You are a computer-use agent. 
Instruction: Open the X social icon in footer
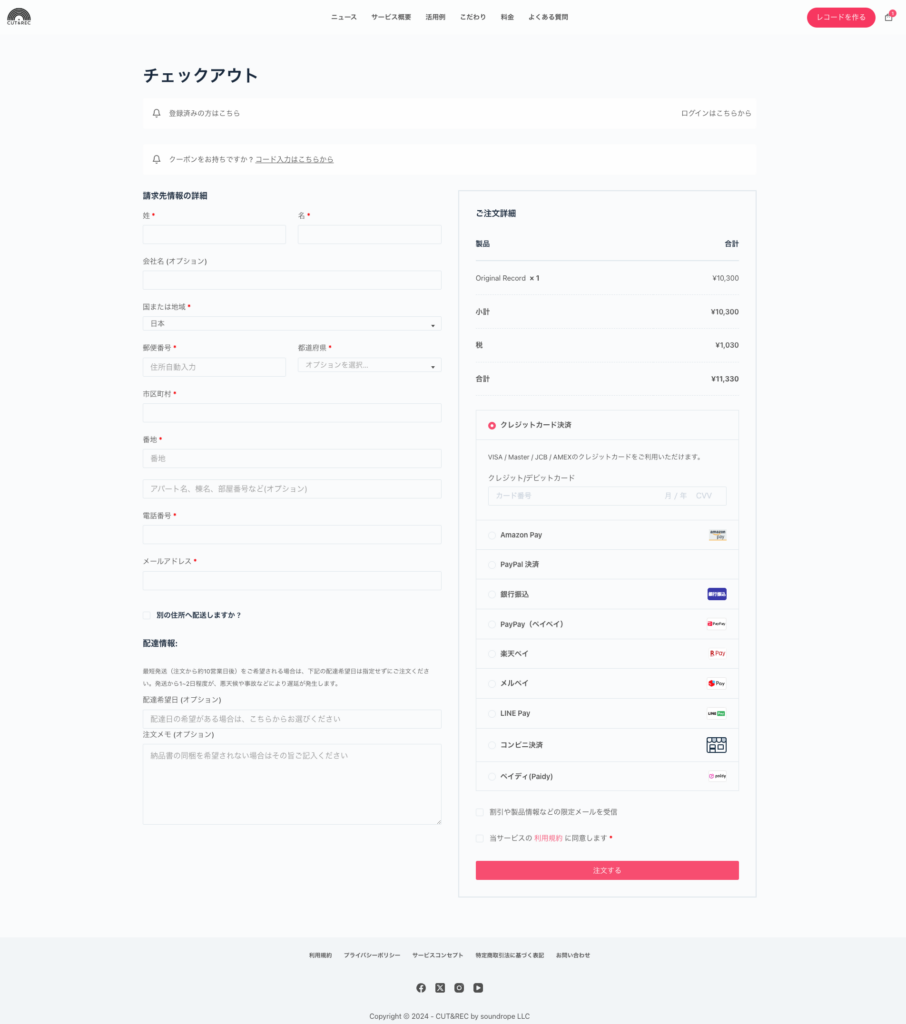440,988
